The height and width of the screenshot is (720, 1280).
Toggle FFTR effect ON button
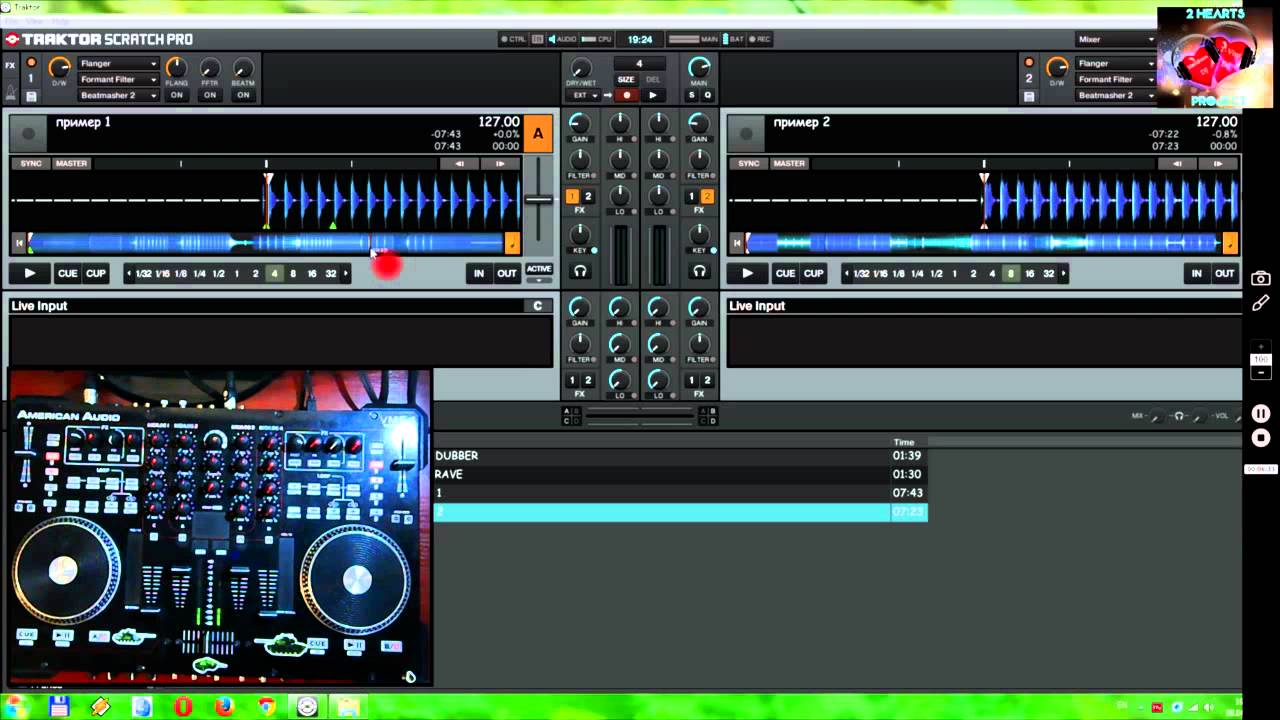point(210,95)
